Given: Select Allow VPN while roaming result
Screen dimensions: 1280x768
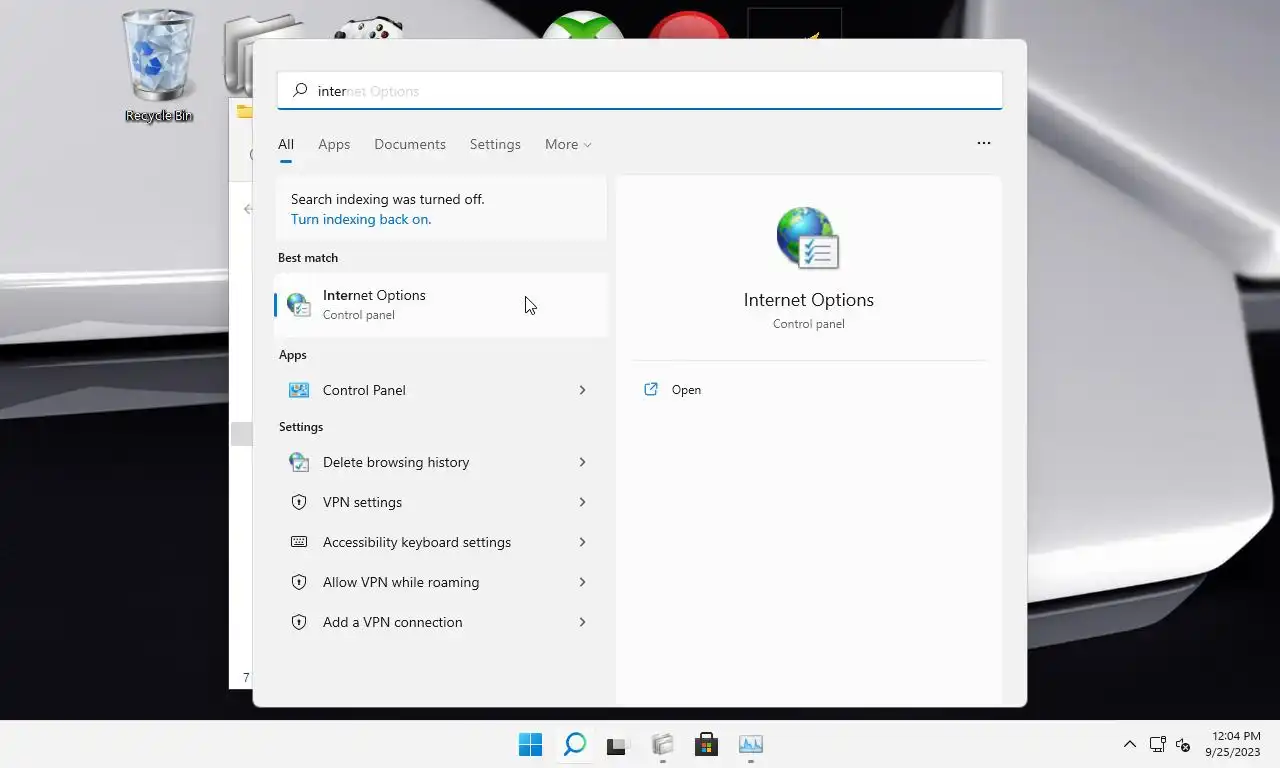Looking at the screenshot, I should pyautogui.click(x=440, y=582).
